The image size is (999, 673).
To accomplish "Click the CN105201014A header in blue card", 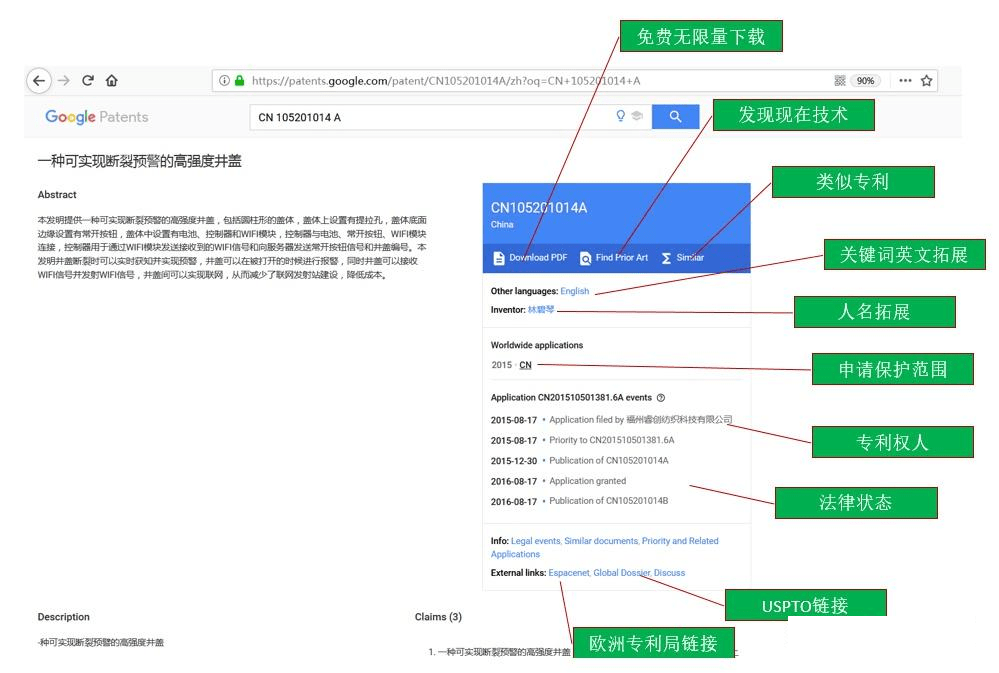I will (x=539, y=208).
